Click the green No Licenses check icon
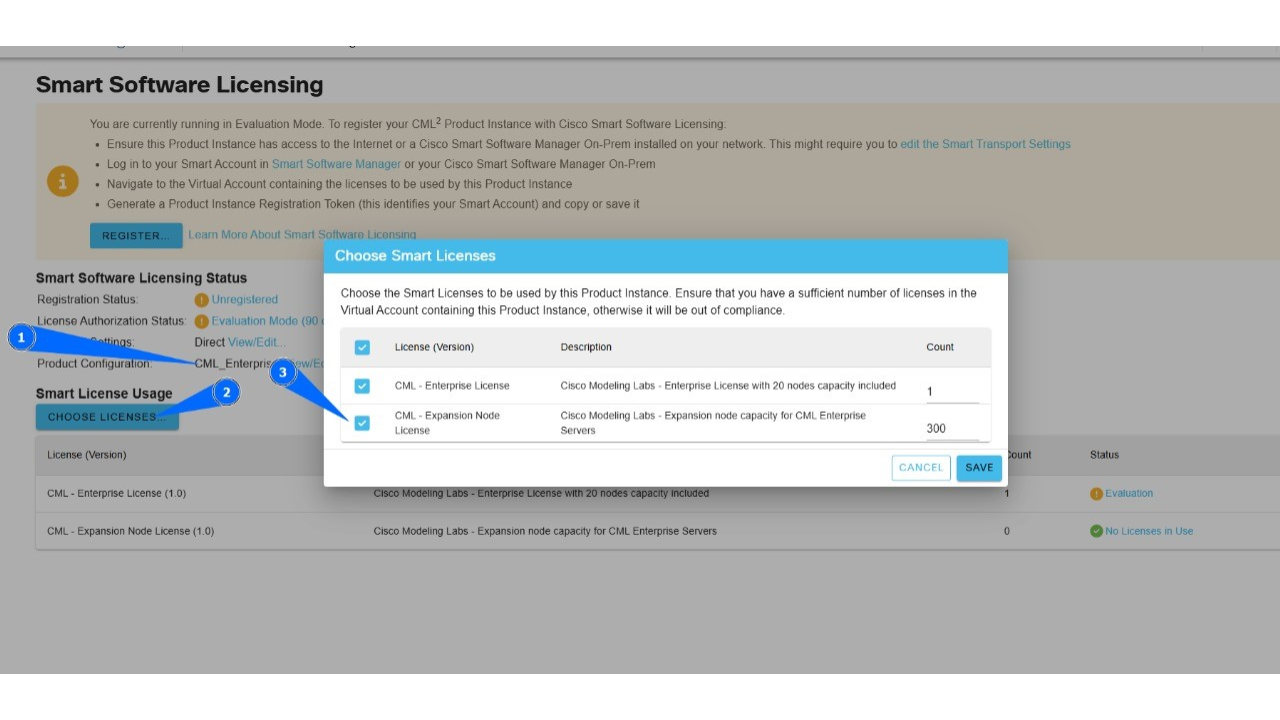Viewport: 1280px width, 720px height. [x=1096, y=531]
